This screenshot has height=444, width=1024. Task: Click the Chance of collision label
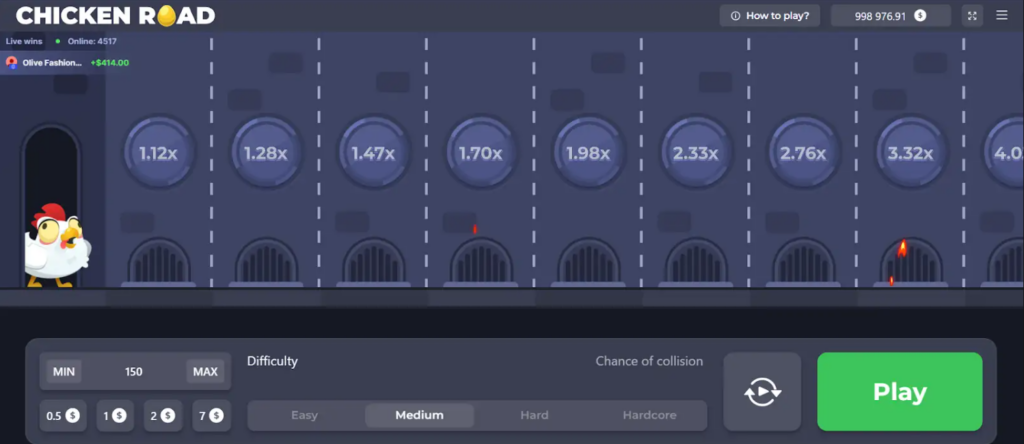coord(649,361)
